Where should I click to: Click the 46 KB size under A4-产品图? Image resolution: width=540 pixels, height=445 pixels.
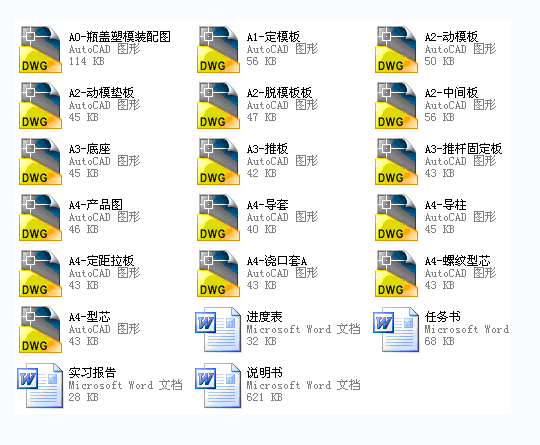click(83, 229)
